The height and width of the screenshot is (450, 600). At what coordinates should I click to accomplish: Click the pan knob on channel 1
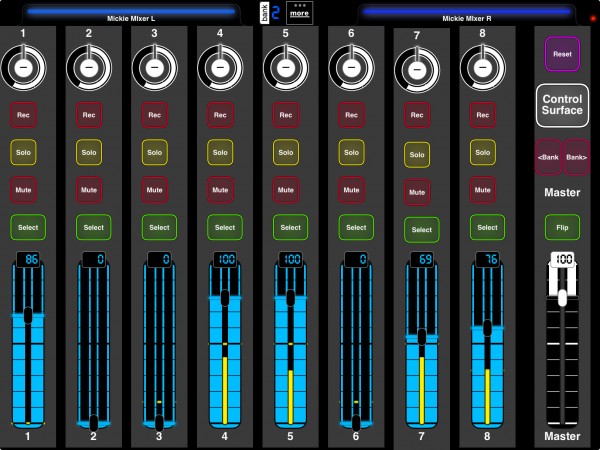tap(23, 67)
